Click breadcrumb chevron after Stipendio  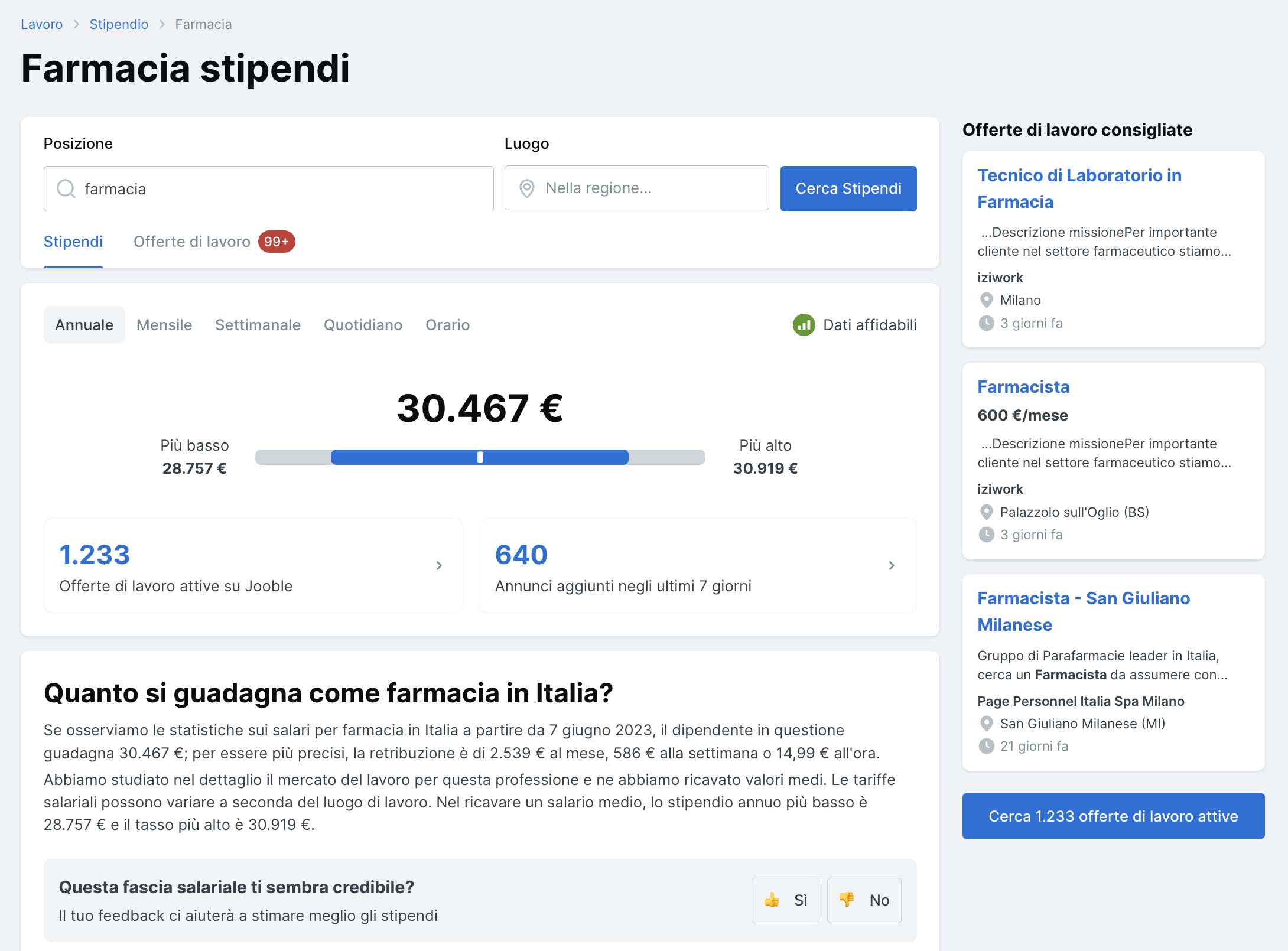pos(162,24)
